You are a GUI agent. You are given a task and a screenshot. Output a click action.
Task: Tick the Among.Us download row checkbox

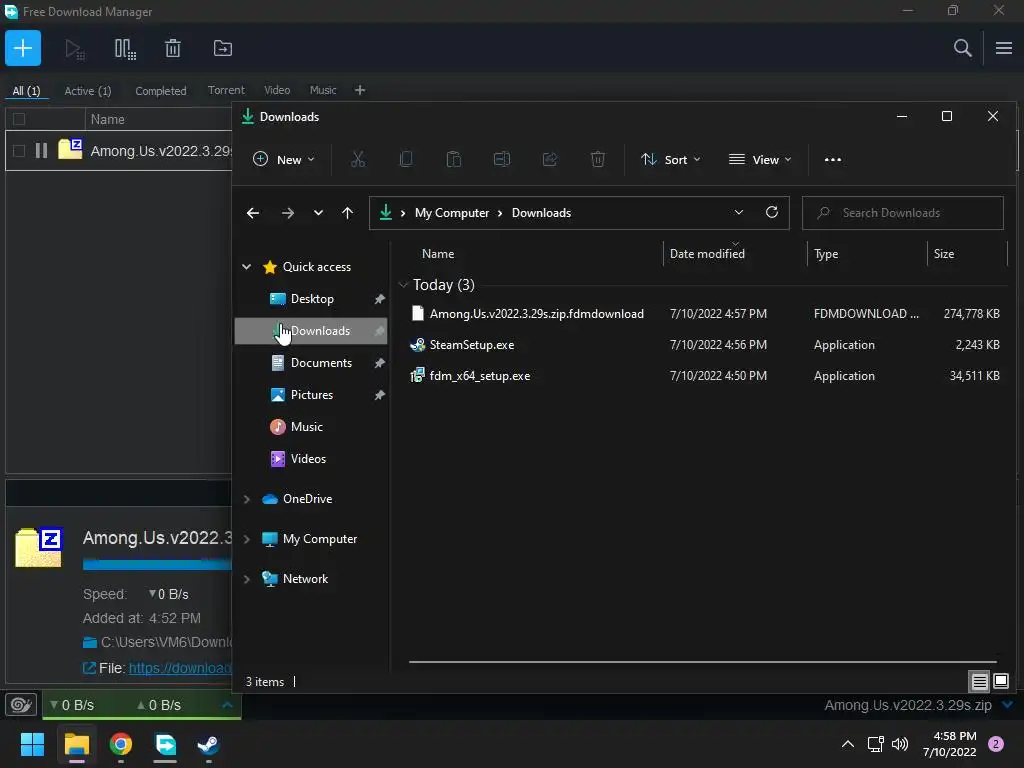click(19, 151)
